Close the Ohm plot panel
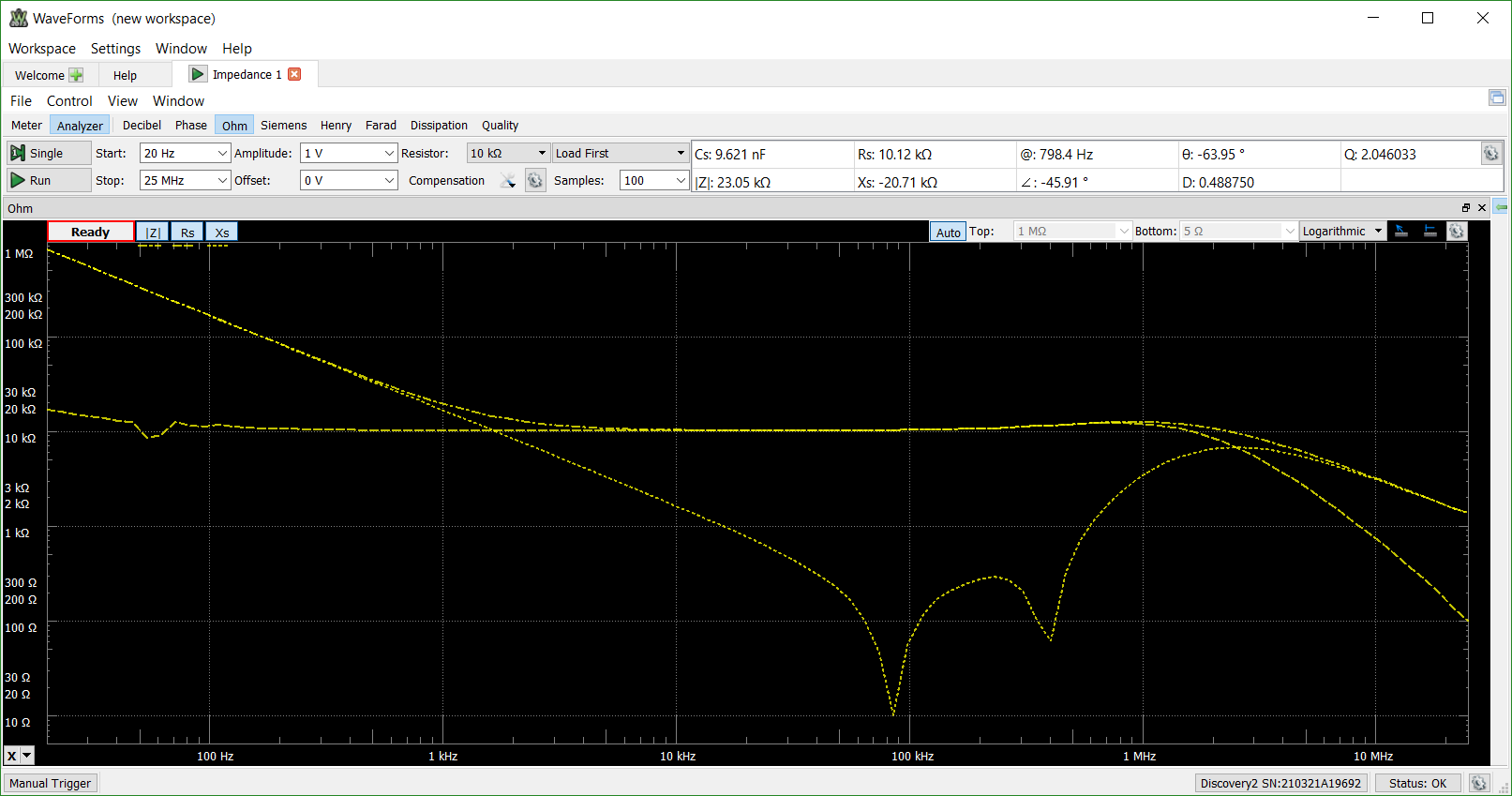The height and width of the screenshot is (796, 1512). [1482, 208]
